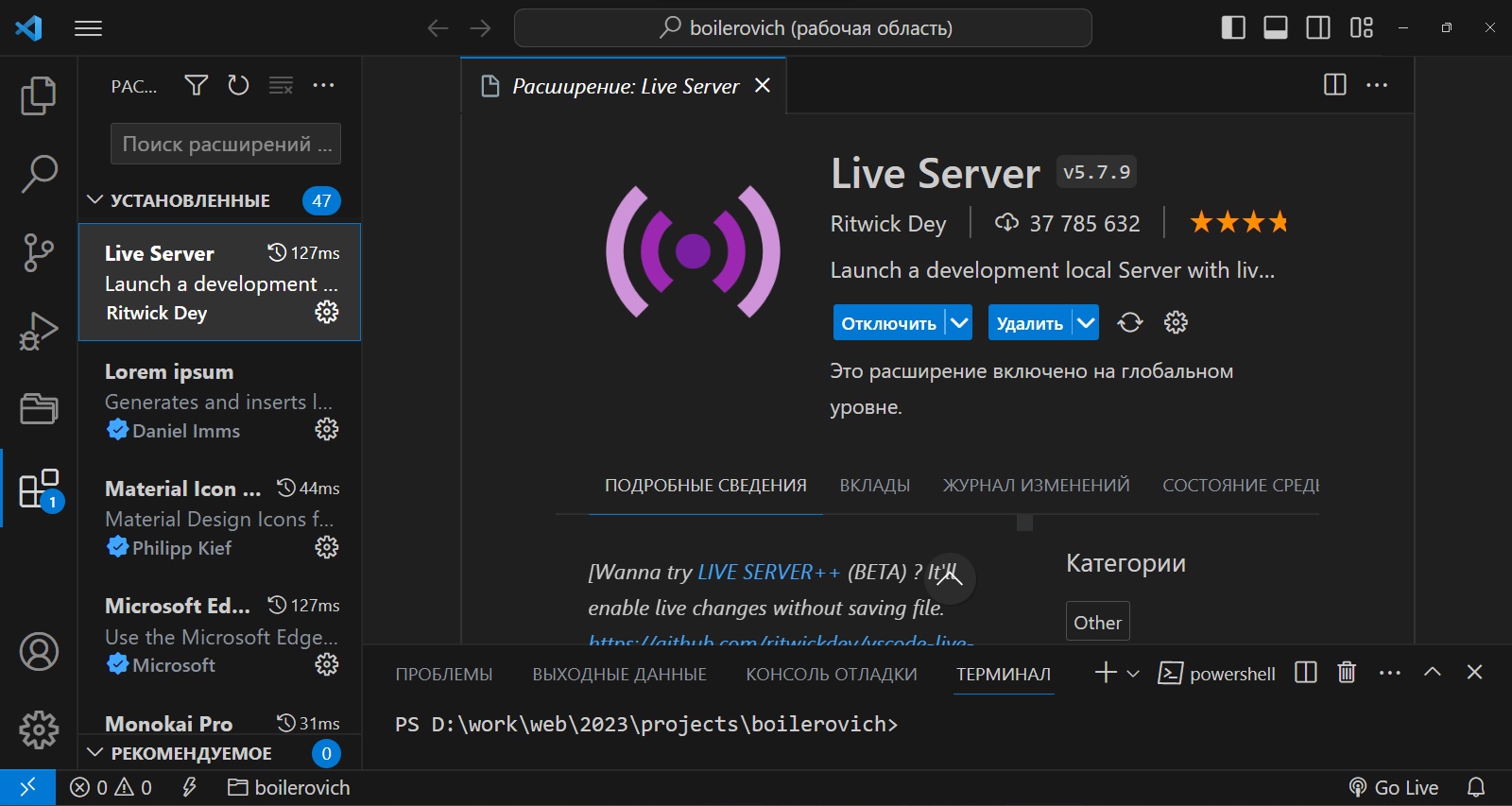1512x806 pixels.
Task: Open the Source Control view
Action: (x=39, y=252)
